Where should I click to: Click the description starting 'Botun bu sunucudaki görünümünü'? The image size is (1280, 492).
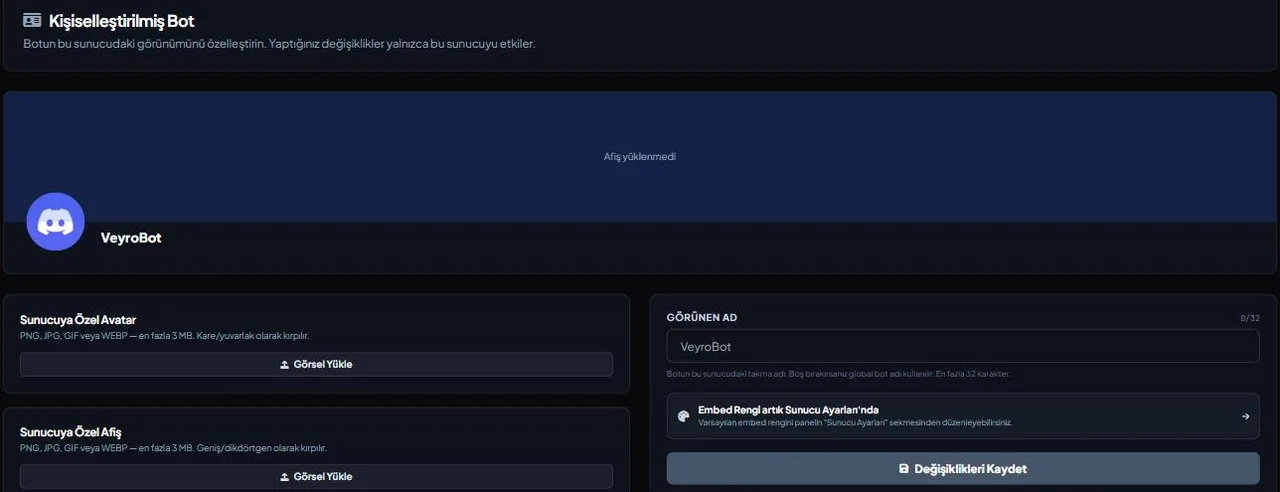pos(279,44)
